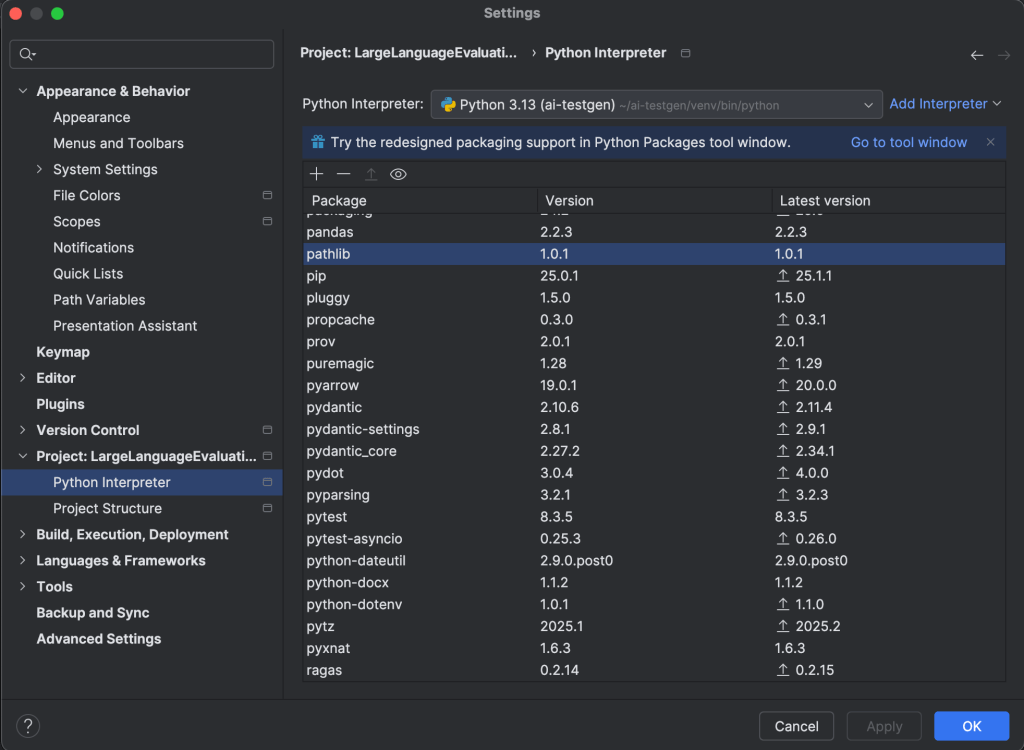Click the minus icon to uninstall package
Screen dimensions: 1024x750
click(x=344, y=174)
